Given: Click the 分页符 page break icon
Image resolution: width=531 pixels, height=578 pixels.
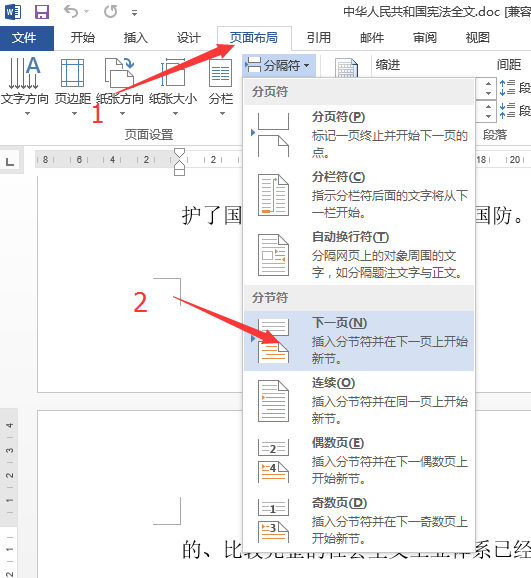Looking at the screenshot, I should [273, 135].
